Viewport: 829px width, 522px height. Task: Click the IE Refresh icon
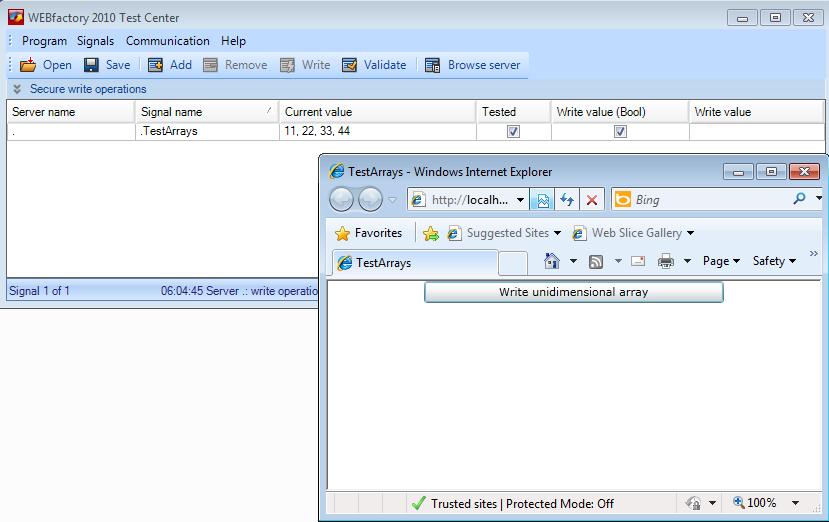coord(567,200)
